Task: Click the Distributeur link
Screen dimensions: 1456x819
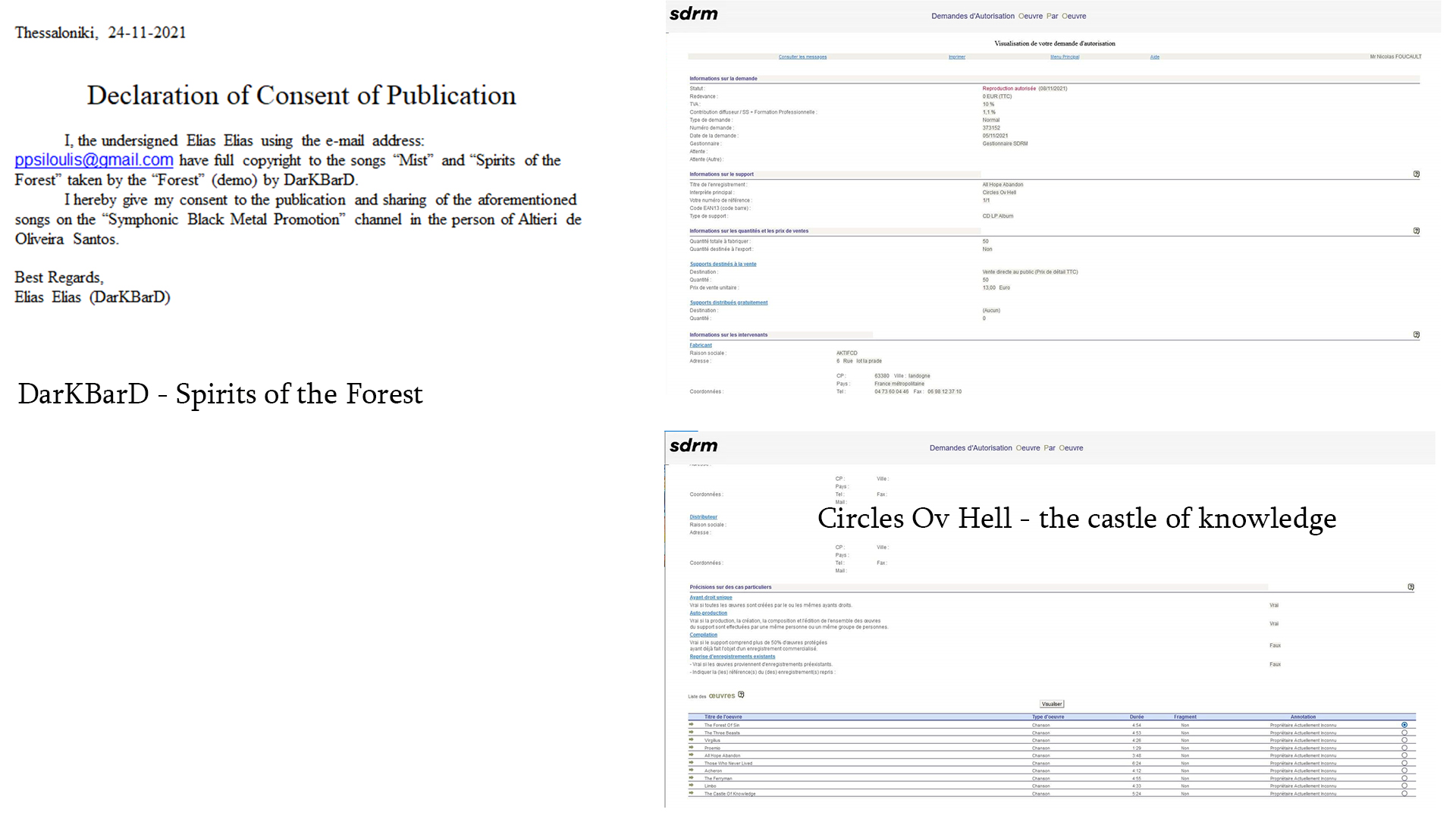Action: [703, 517]
